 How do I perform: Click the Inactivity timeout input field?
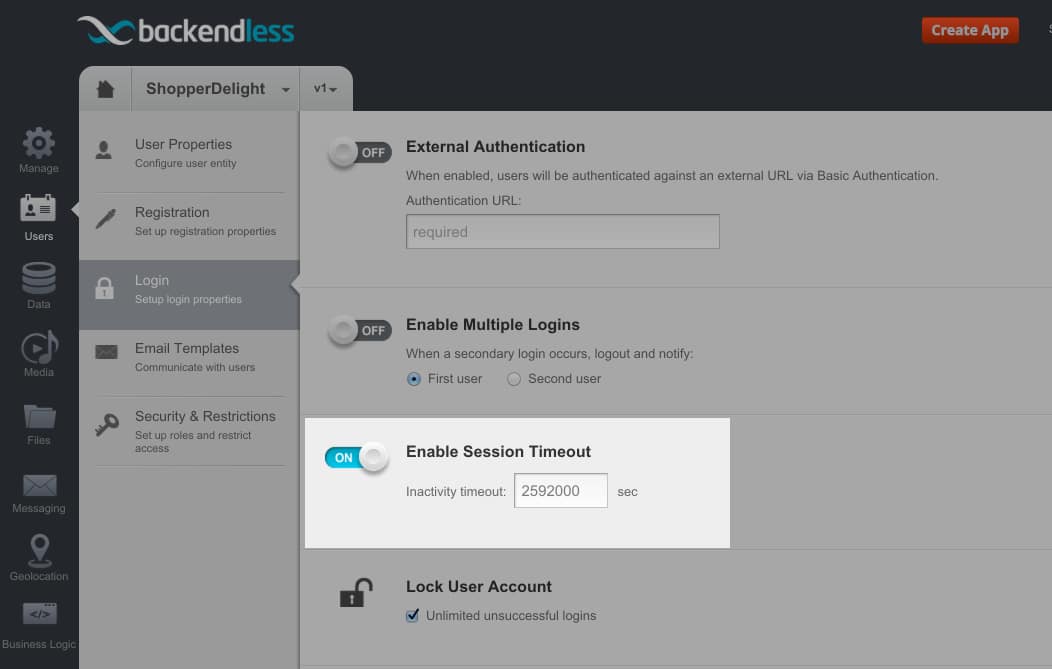[560, 491]
